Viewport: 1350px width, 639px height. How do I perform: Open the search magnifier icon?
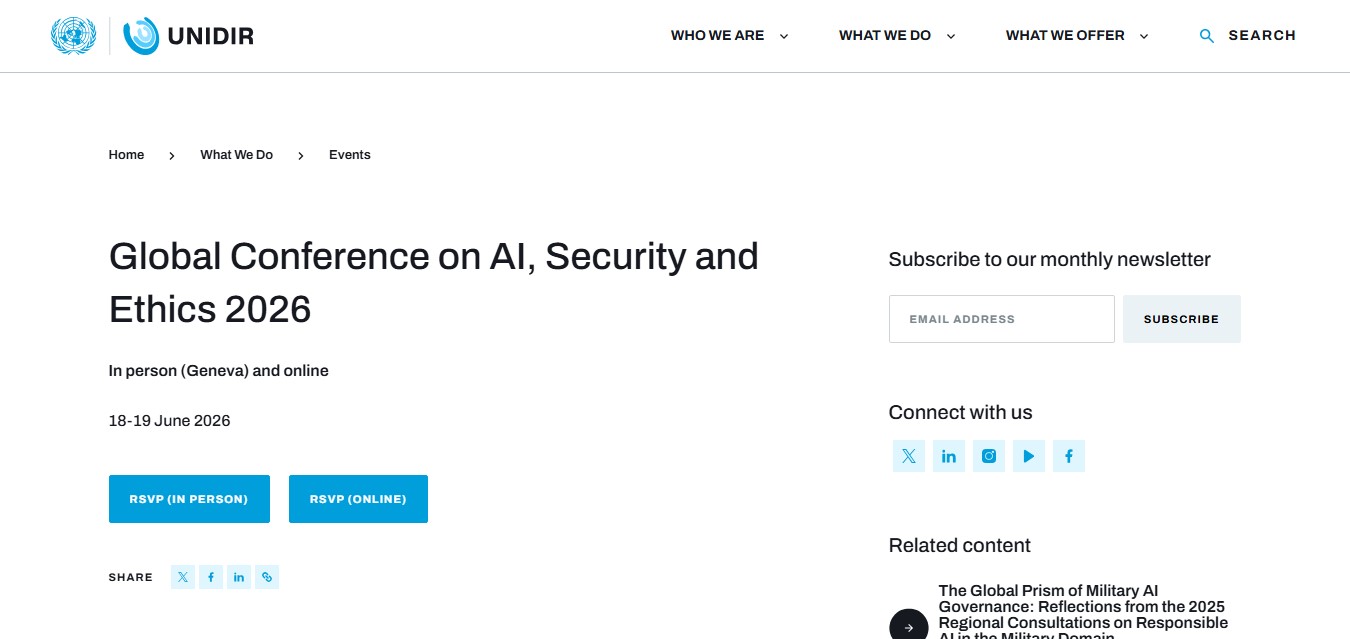[x=1207, y=36]
